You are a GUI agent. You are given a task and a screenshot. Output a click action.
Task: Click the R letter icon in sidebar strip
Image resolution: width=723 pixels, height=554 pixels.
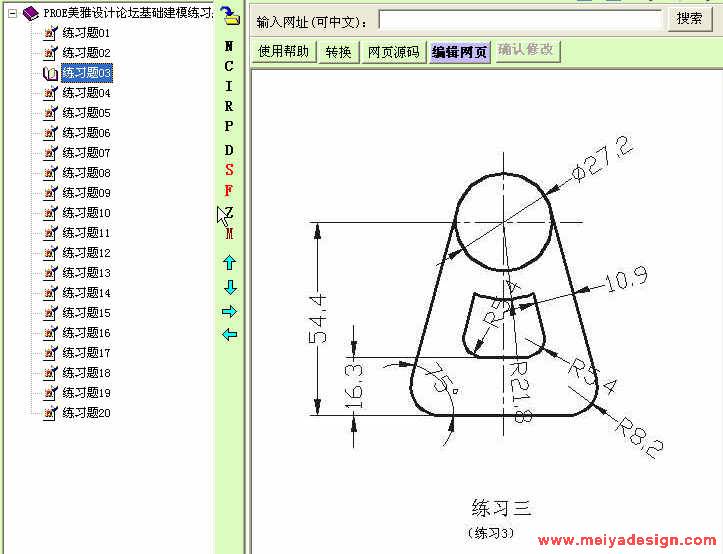[x=229, y=106]
